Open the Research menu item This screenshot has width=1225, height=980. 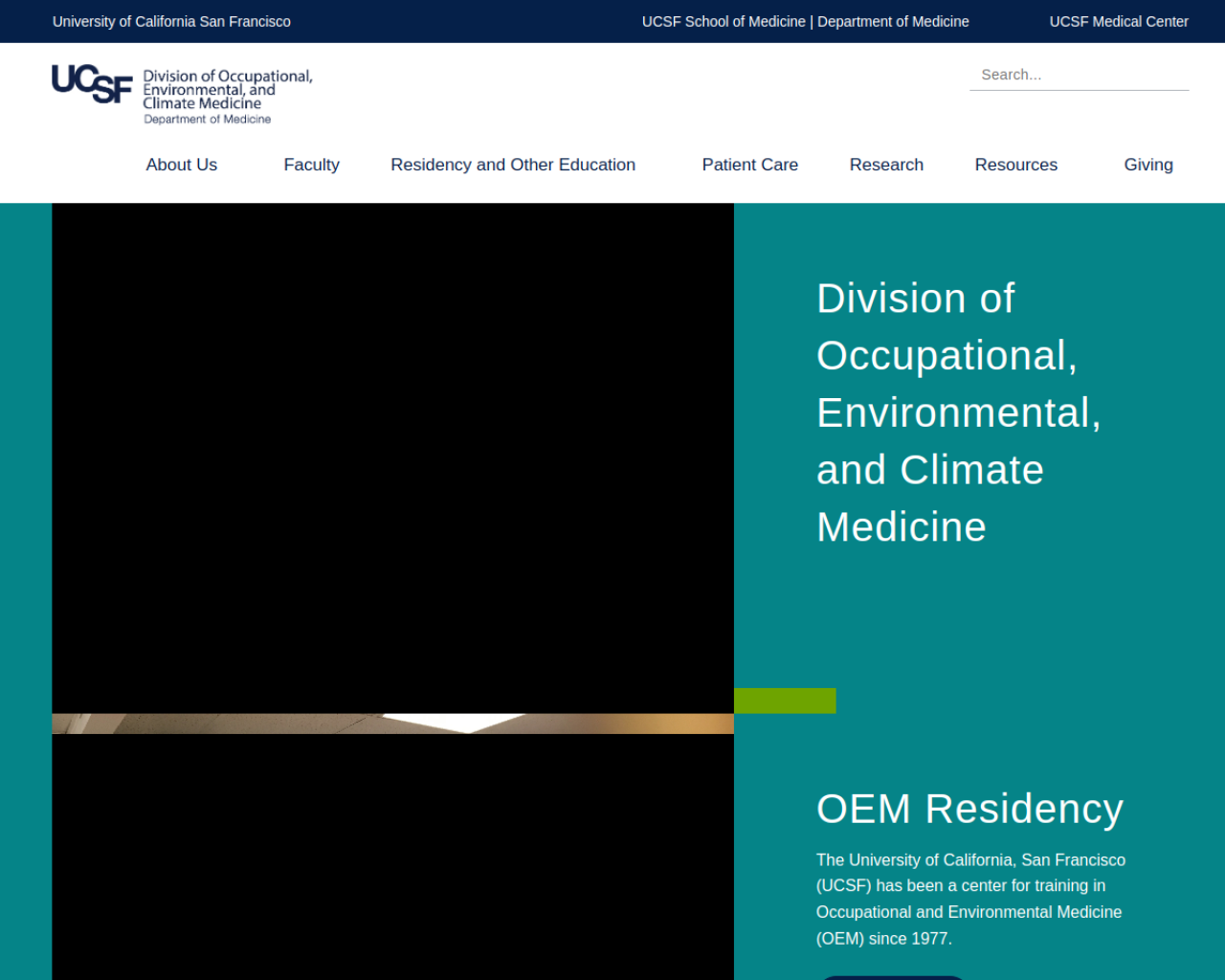tap(886, 165)
